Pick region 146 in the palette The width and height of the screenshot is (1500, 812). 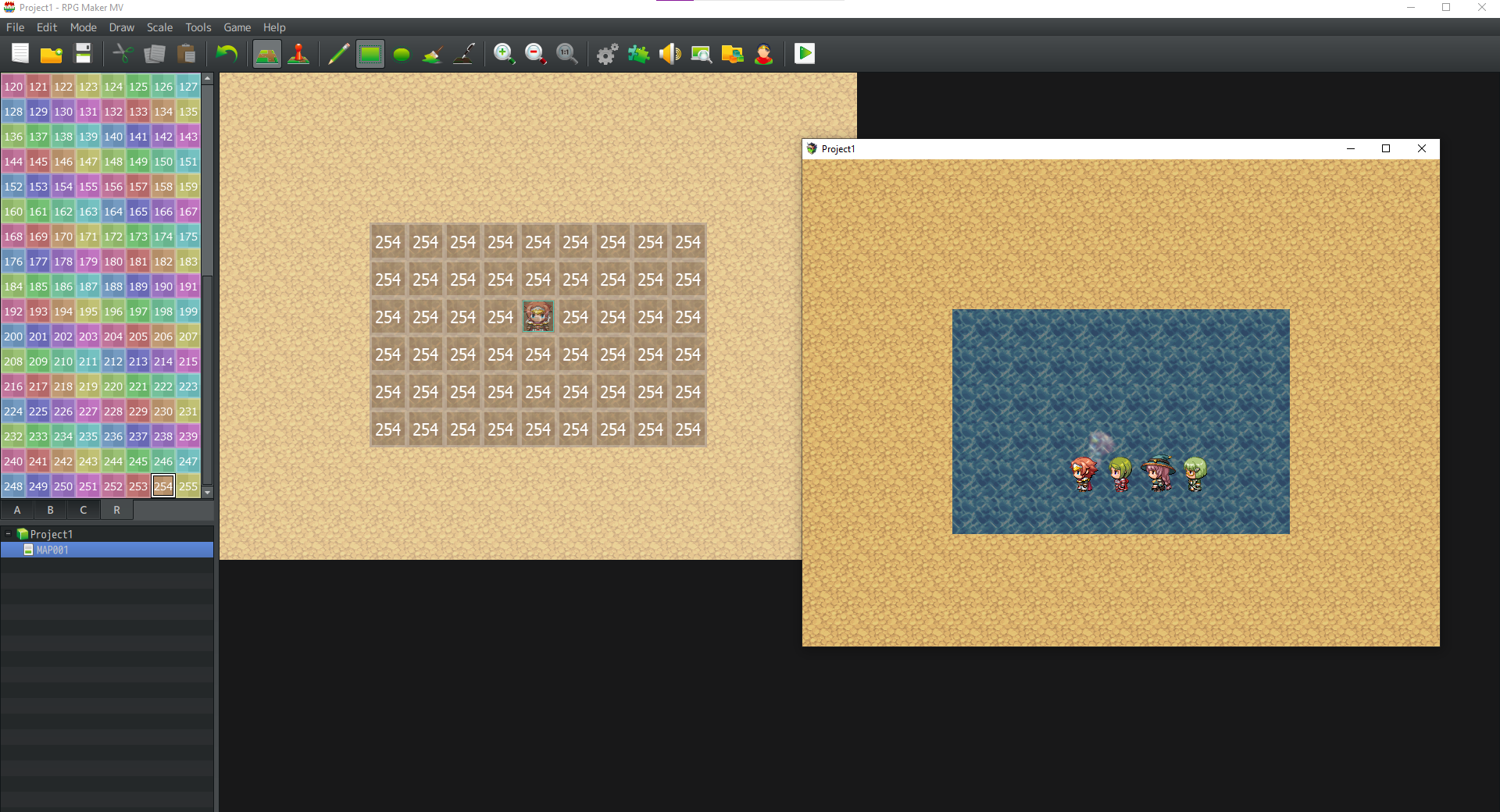63,162
